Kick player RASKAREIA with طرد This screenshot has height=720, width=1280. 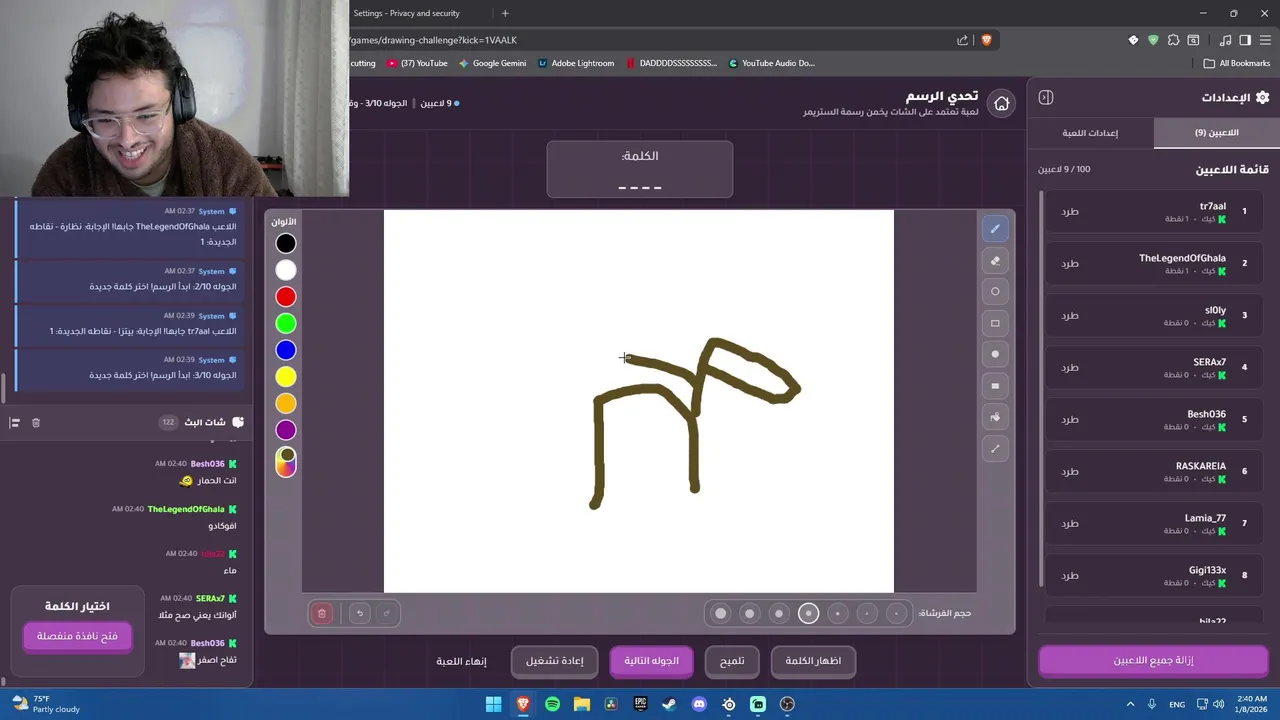point(1070,472)
